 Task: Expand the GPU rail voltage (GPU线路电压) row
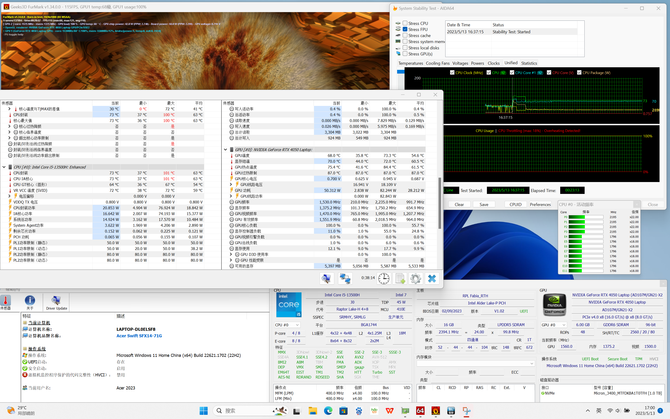[x=231, y=185]
